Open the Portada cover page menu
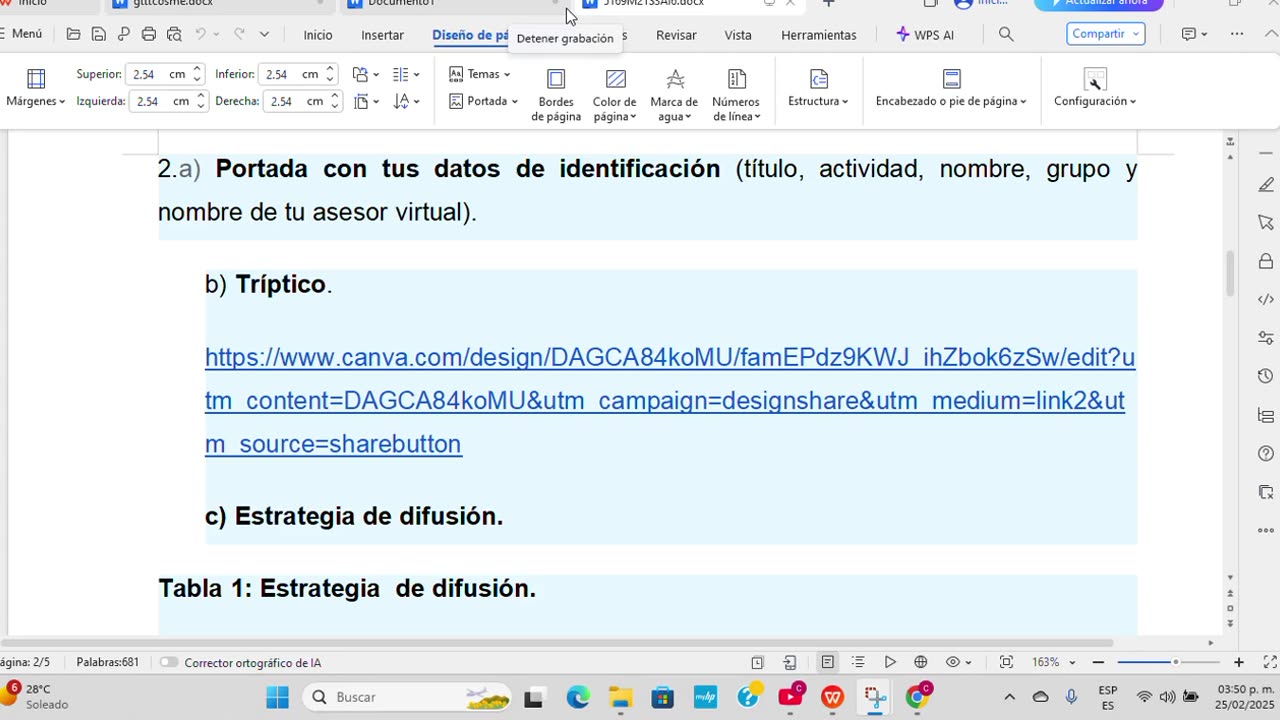The height and width of the screenshot is (720, 1280). point(483,101)
